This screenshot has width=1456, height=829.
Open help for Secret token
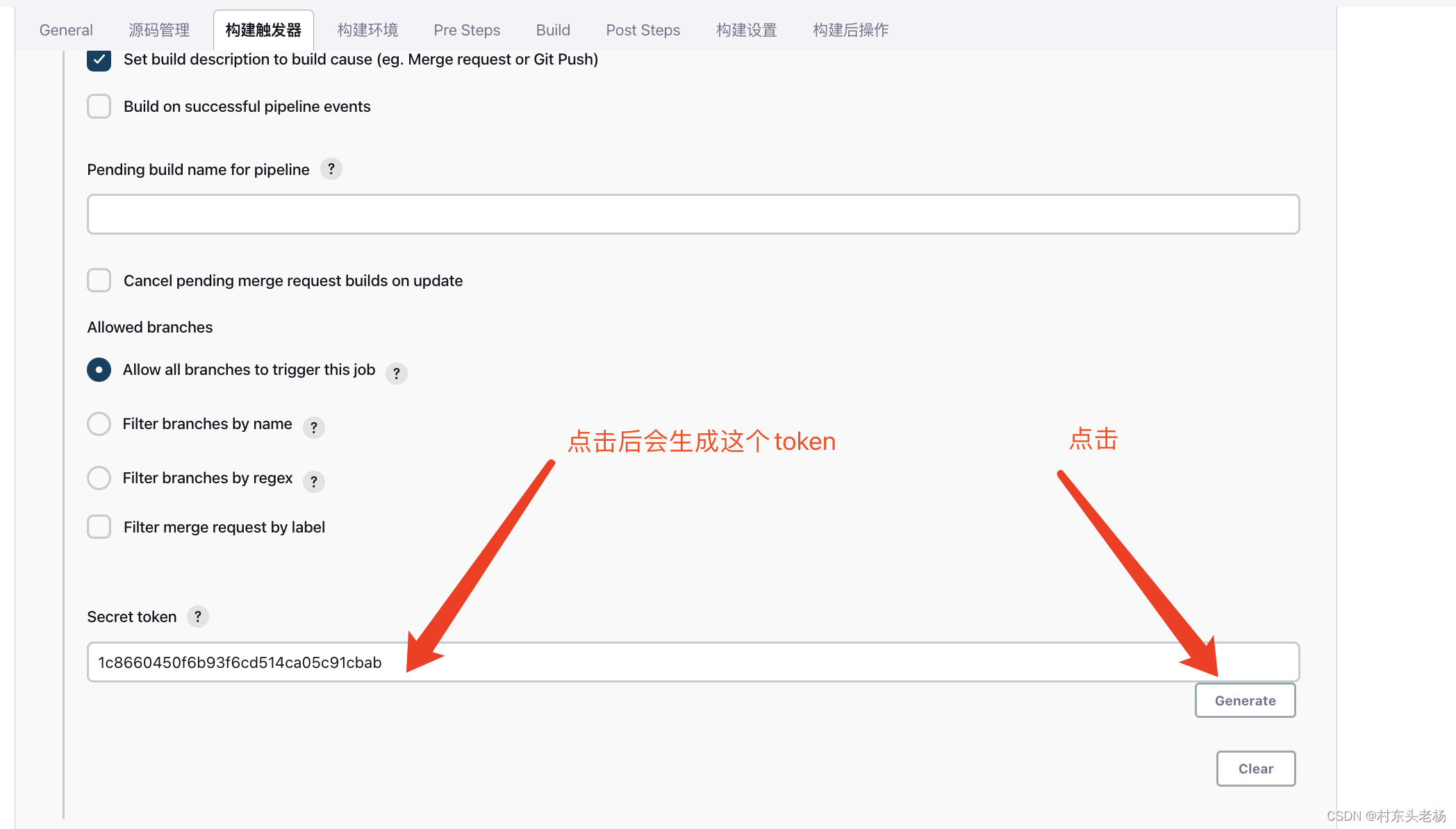tap(197, 617)
